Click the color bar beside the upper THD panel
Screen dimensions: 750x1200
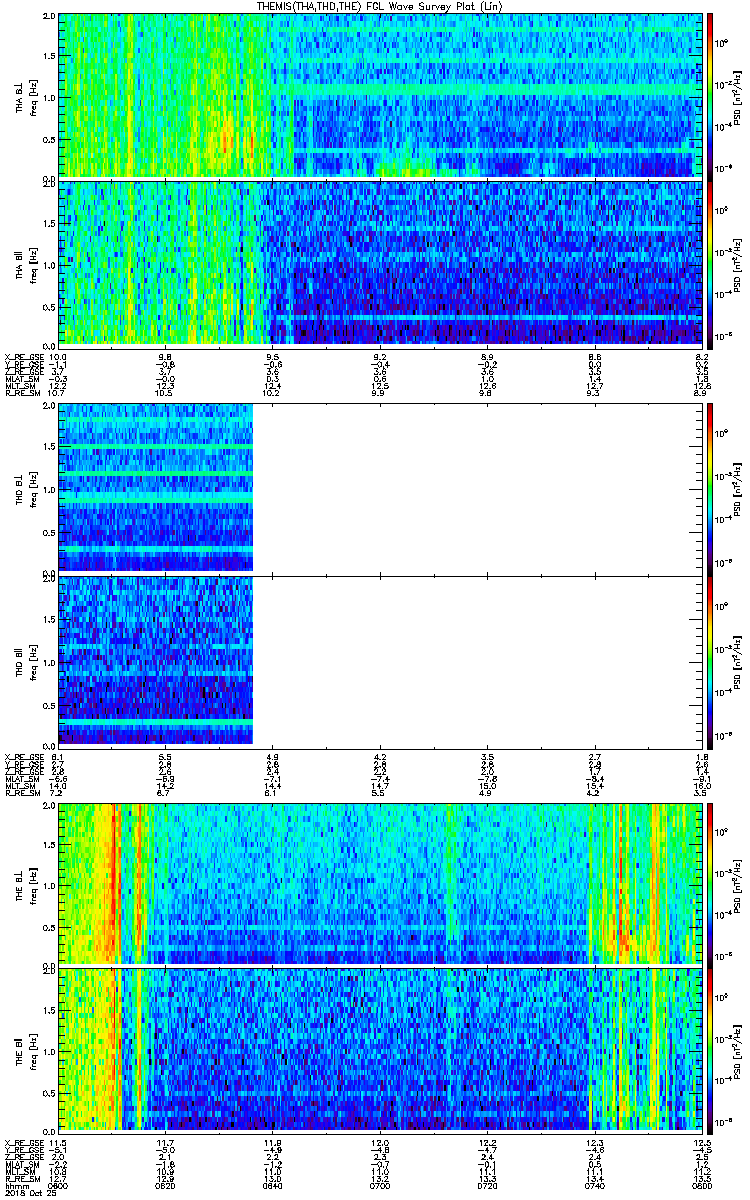[x=711, y=487]
